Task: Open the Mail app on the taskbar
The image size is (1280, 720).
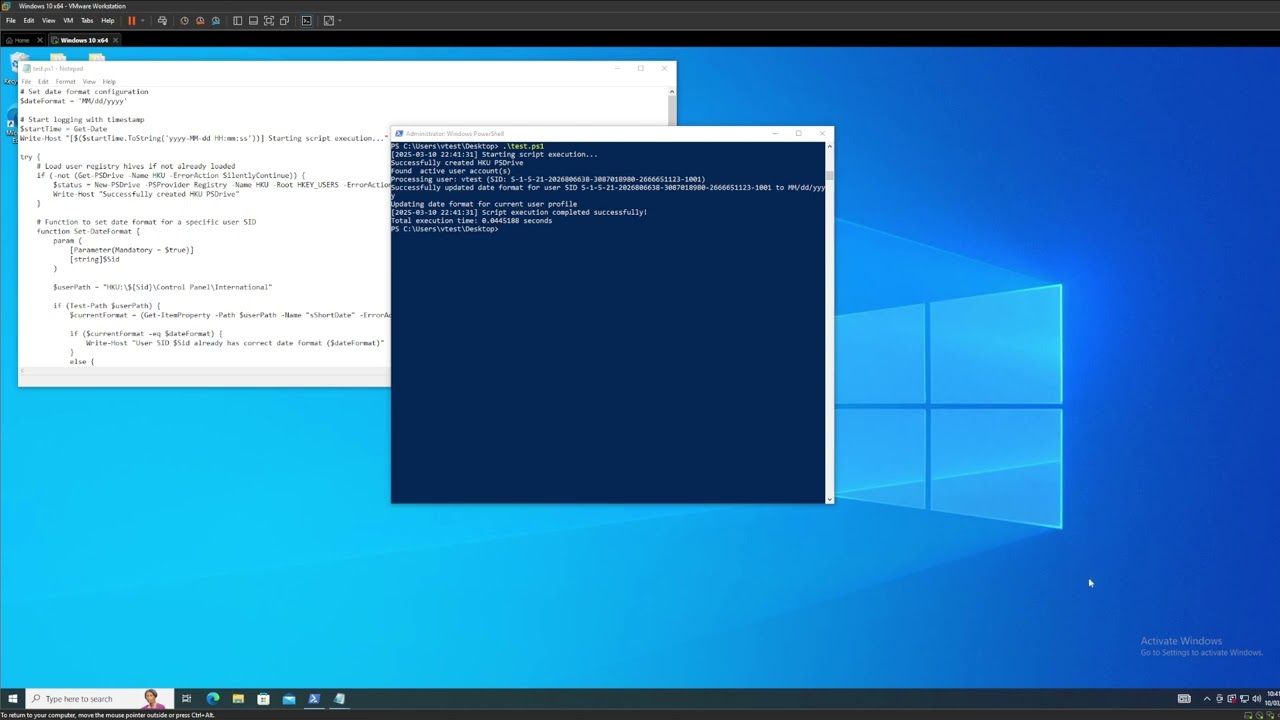Action: (289, 699)
